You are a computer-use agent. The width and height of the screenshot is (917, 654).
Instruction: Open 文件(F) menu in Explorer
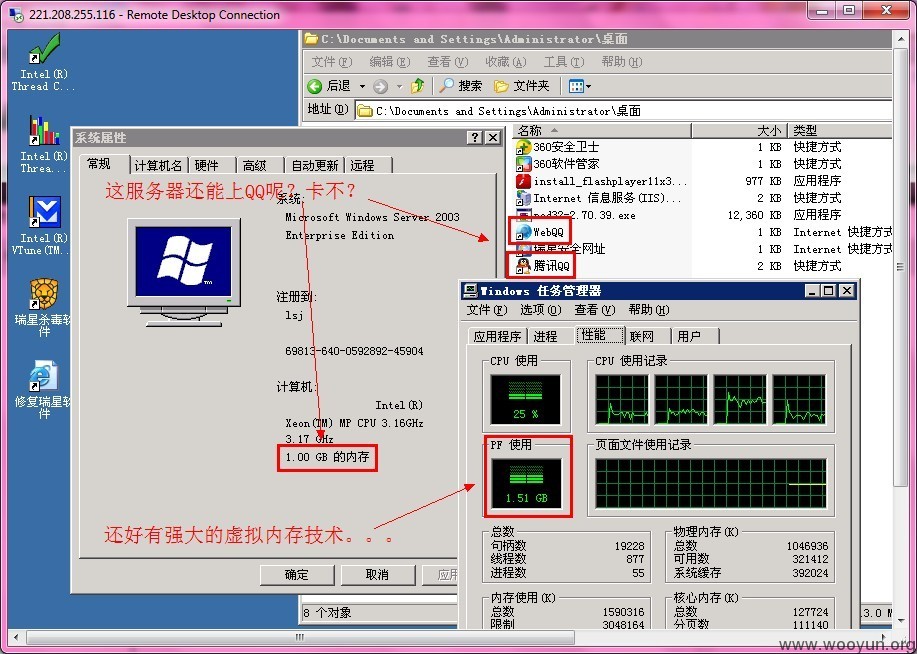pos(332,62)
